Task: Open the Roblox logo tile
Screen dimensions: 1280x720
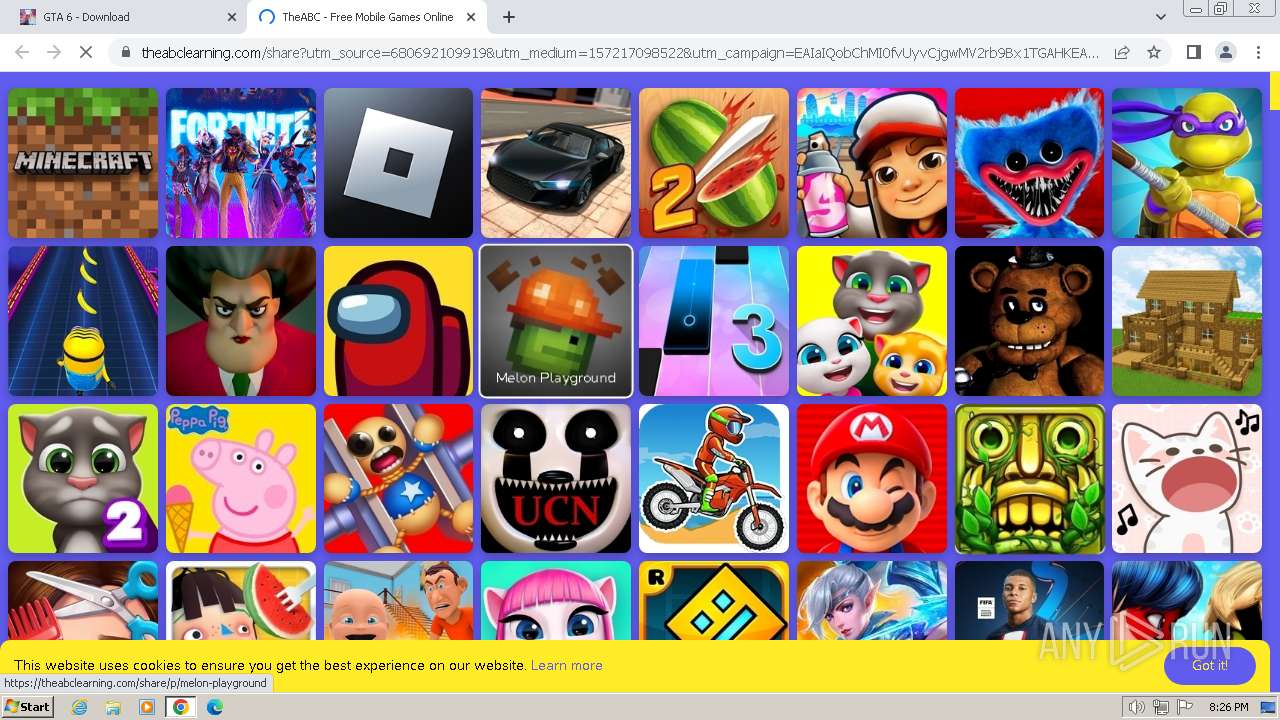Action: [398, 163]
